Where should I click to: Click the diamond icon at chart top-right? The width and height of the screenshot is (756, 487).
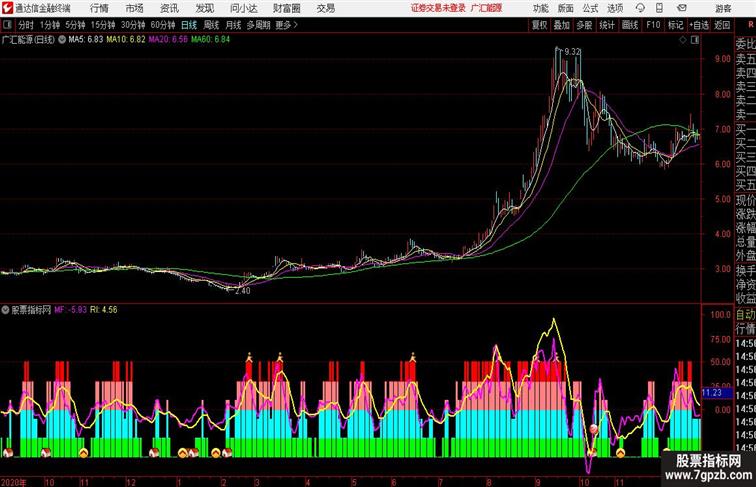pos(683,40)
